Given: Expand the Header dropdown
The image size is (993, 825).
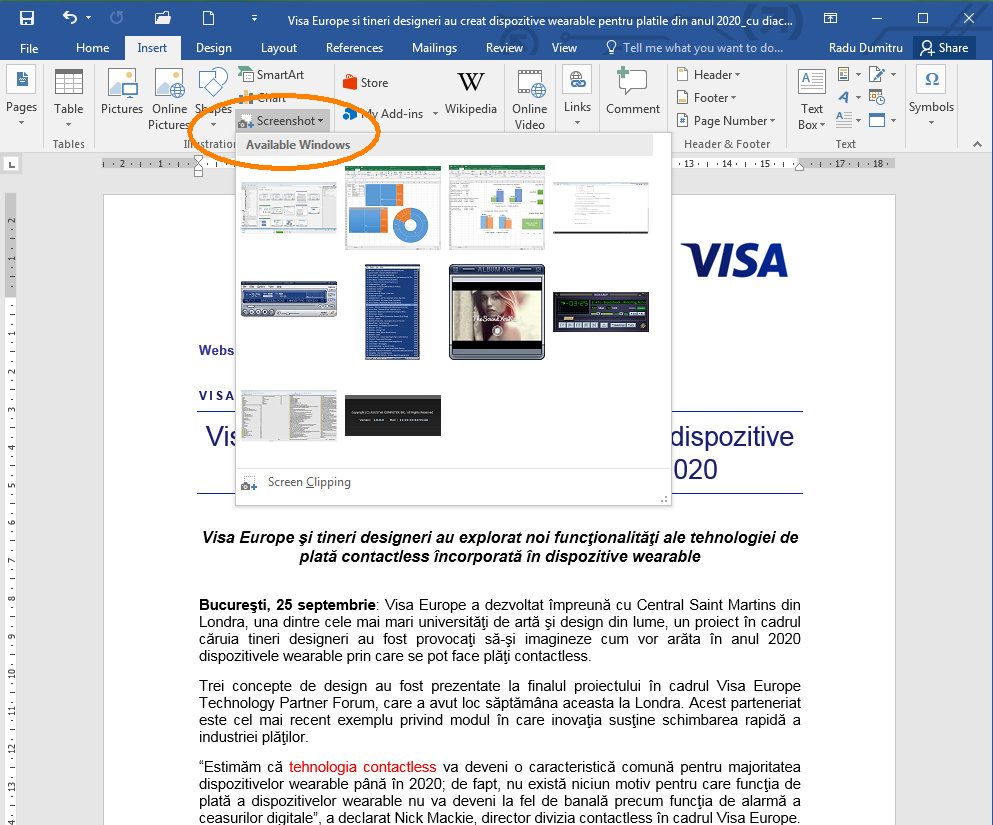Looking at the screenshot, I should (x=708, y=75).
